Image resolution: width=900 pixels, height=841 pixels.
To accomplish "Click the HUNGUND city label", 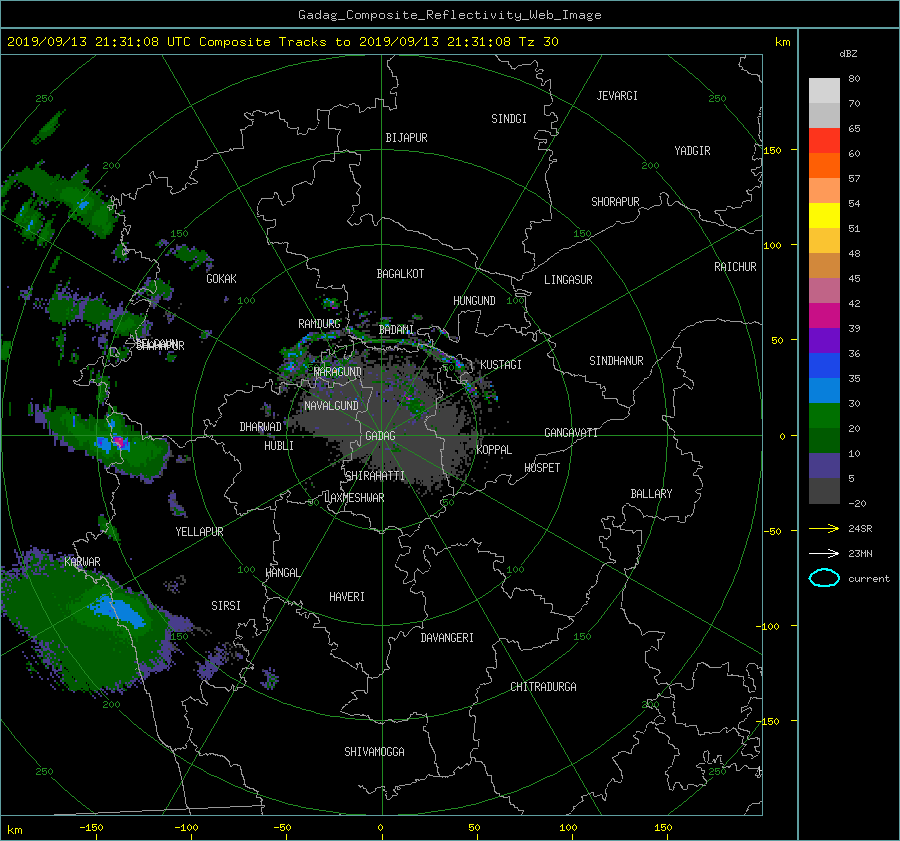I will (x=474, y=301).
